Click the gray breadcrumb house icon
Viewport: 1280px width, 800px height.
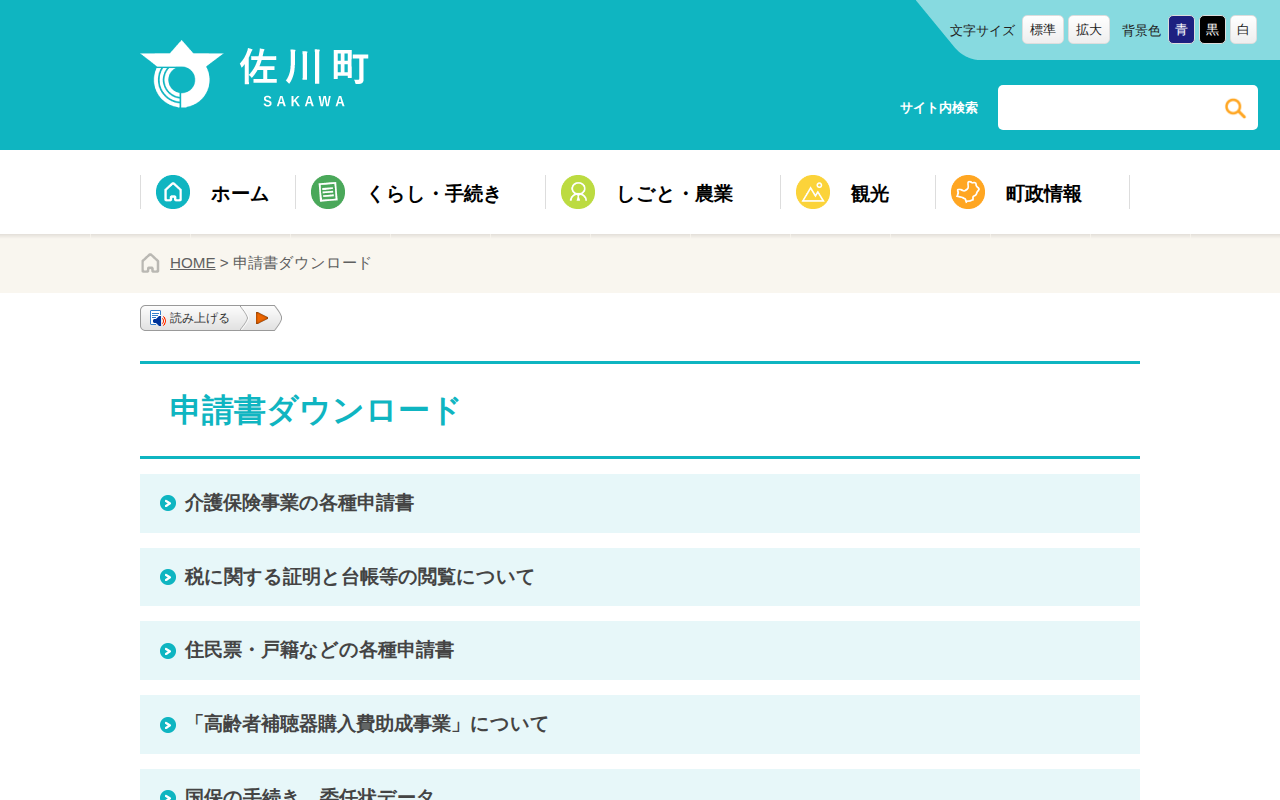(150, 263)
